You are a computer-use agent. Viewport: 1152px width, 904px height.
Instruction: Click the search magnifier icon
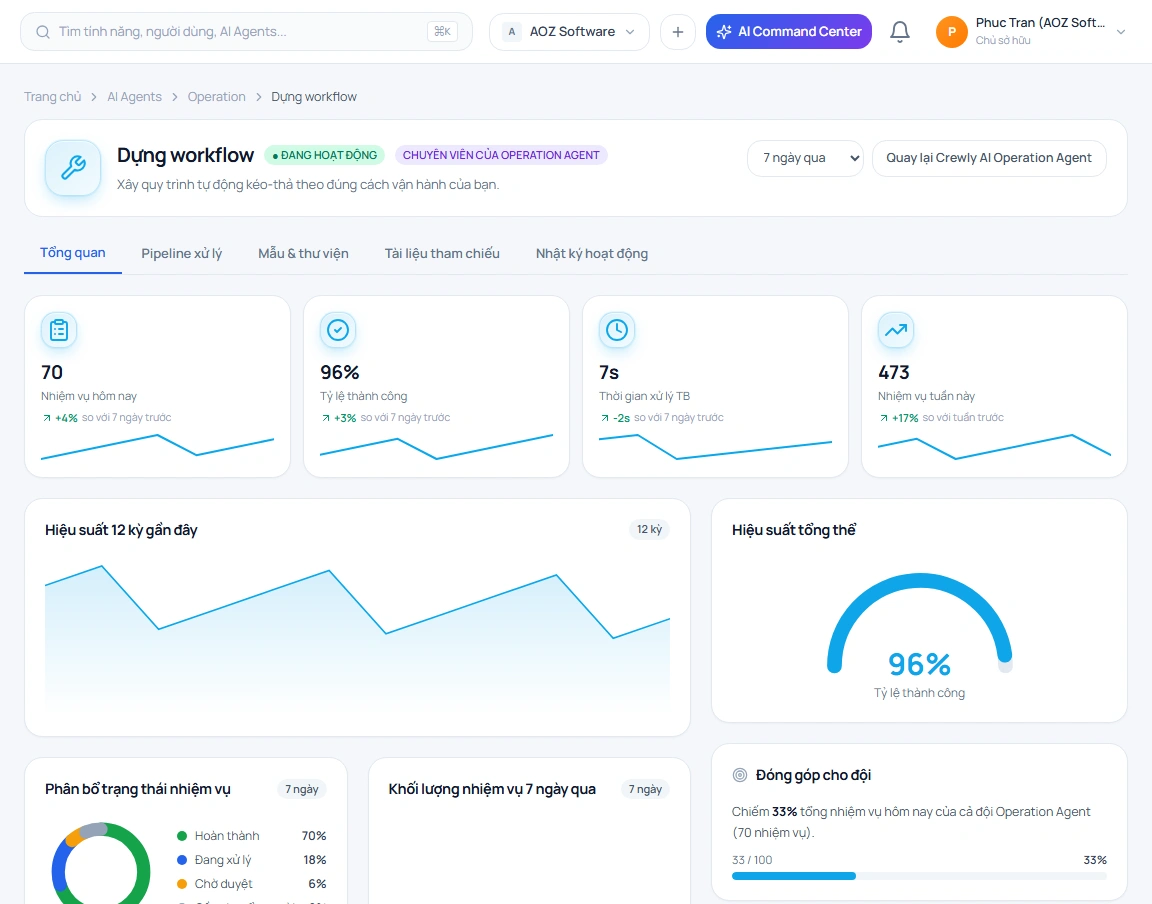point(43,32)
